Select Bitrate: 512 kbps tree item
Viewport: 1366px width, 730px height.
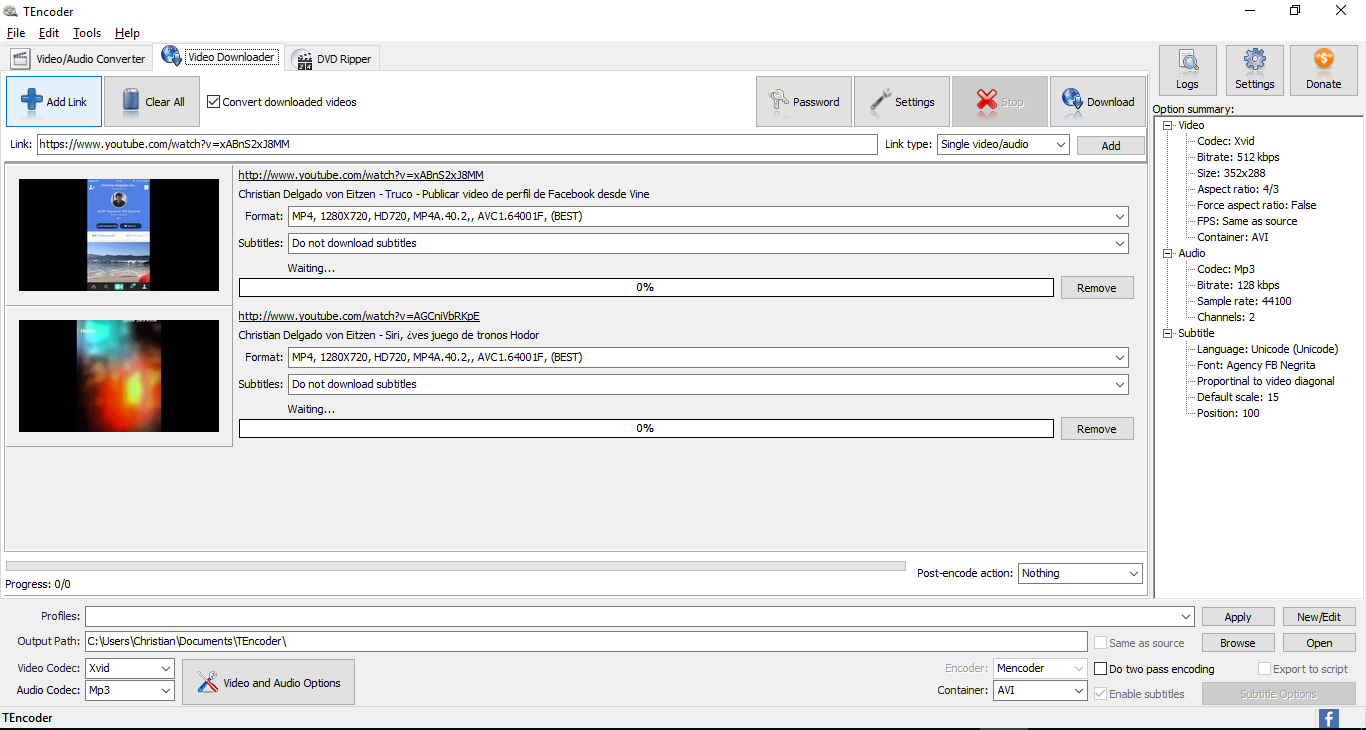pyautogui.click(x=1238, y=157)
